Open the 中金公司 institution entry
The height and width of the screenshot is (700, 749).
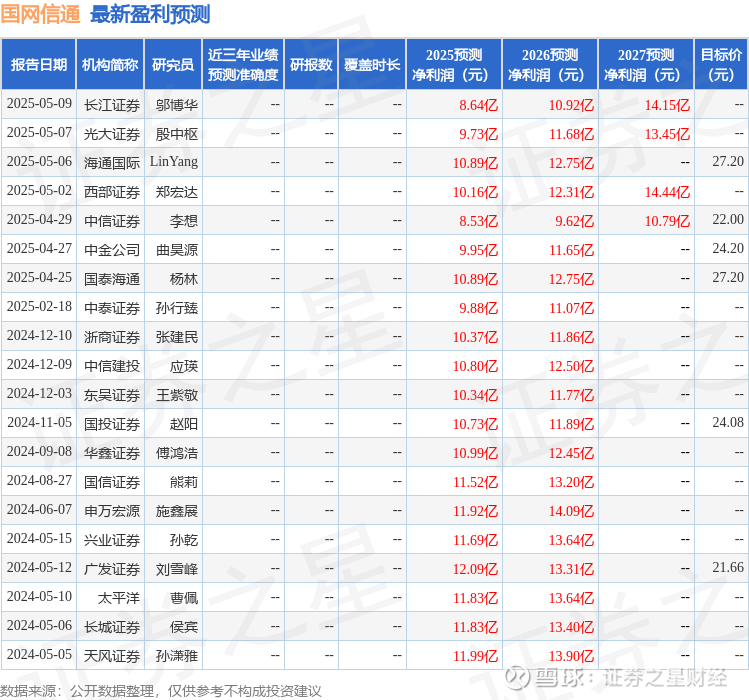coord(112,250)
